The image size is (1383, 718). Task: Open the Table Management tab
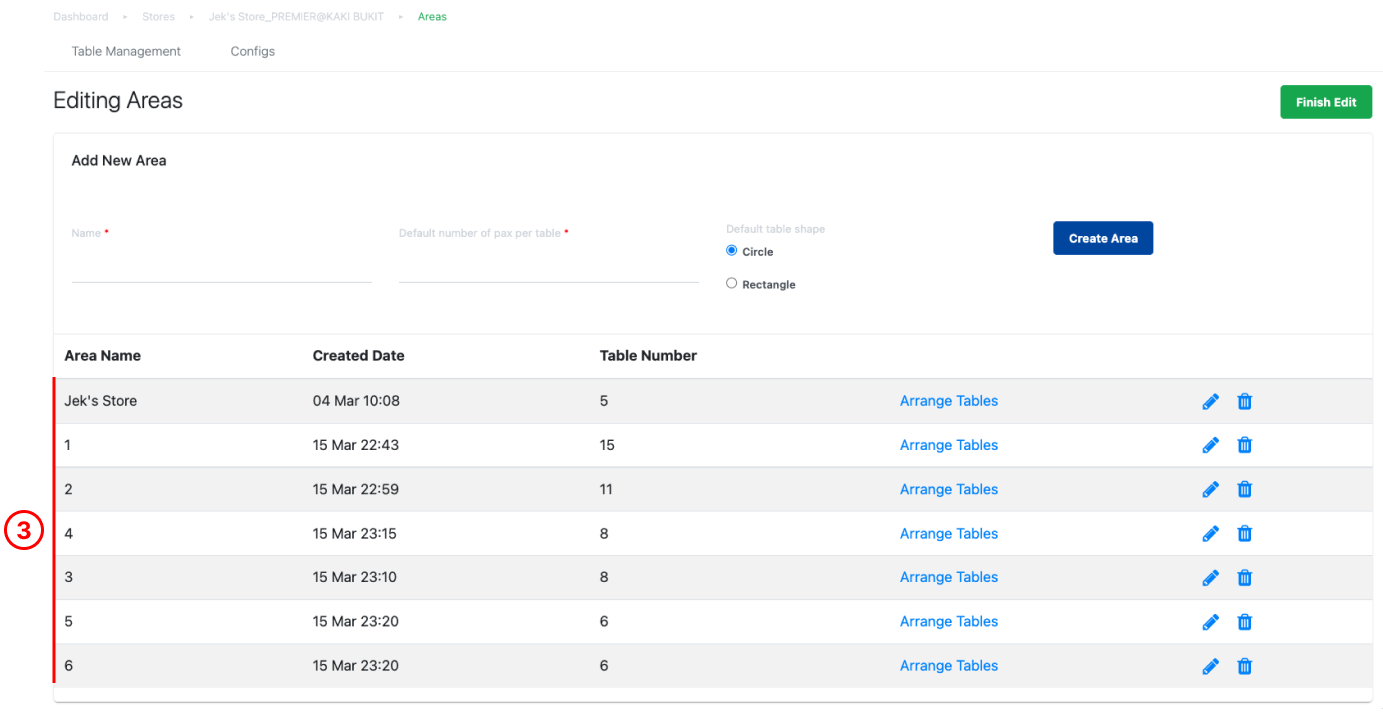click(126, 51)
